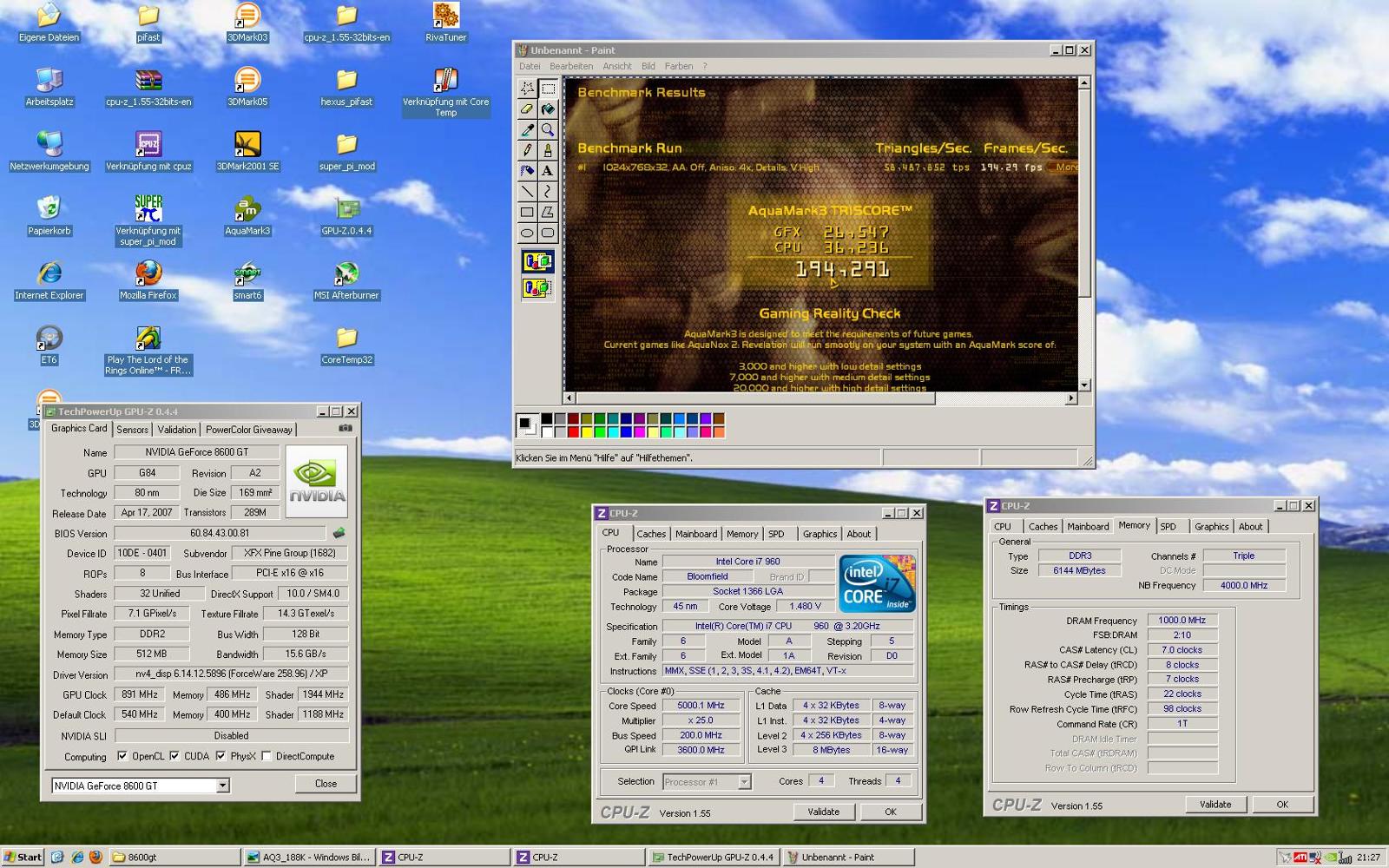Open the CoreTemp32 folder on desktop
The height and width of the screenshot is (868, 1389).
pos(346,345)
